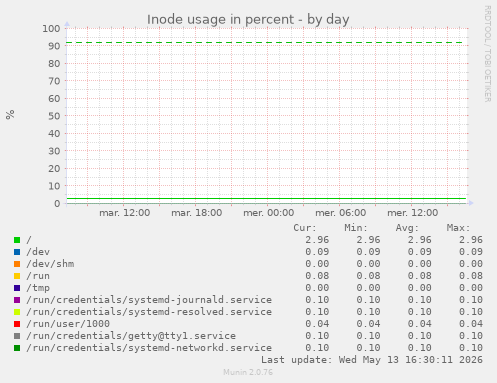Click the yellow swatch for /run
This screenshot has width=497, height=383.
(17, 276)
